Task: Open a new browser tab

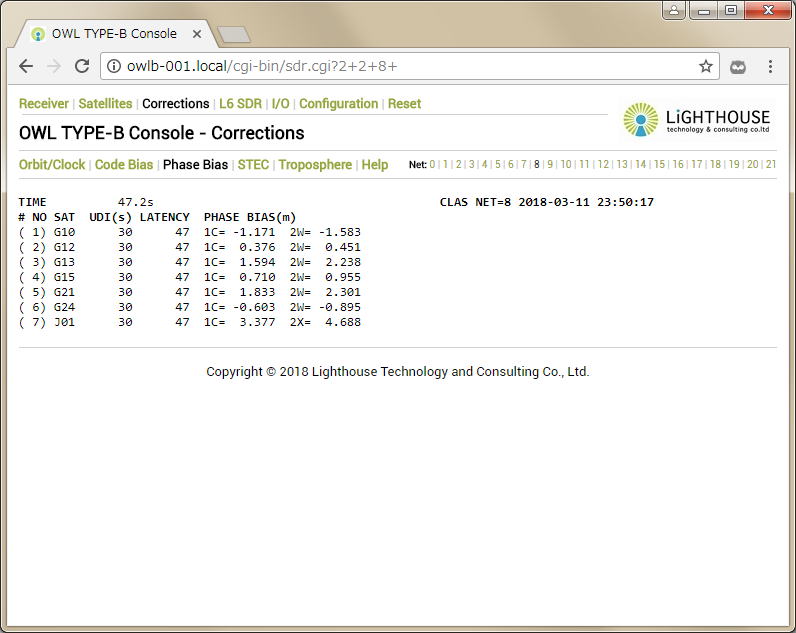Action: pos(233,35)
